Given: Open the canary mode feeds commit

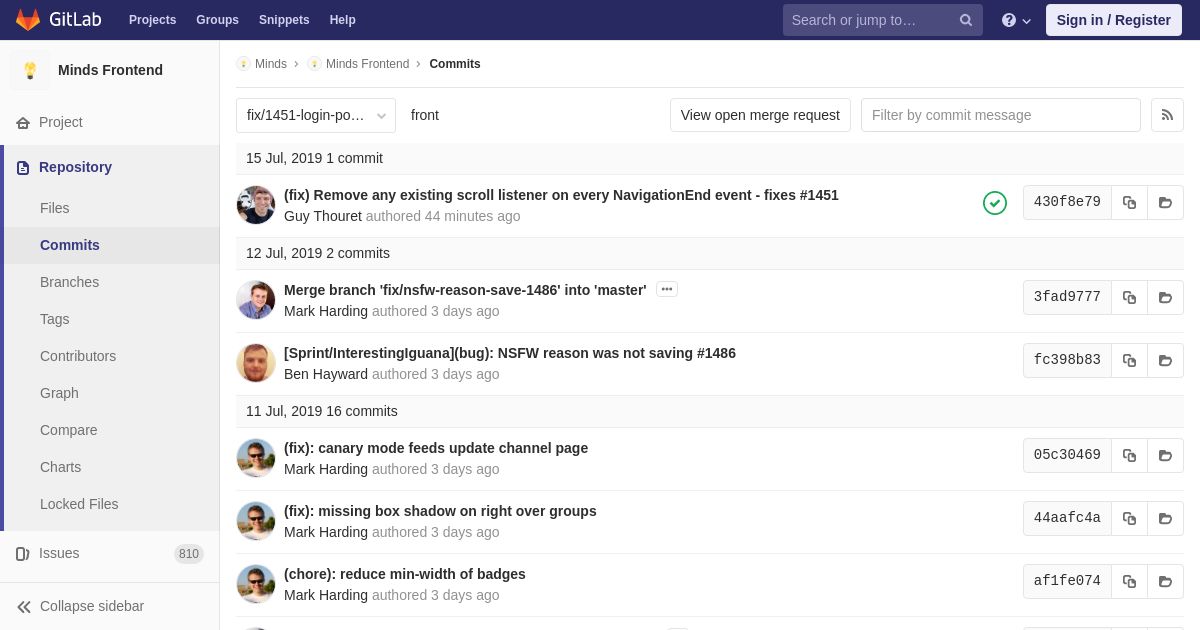Looking at the screenshot, I should [436, 448].
